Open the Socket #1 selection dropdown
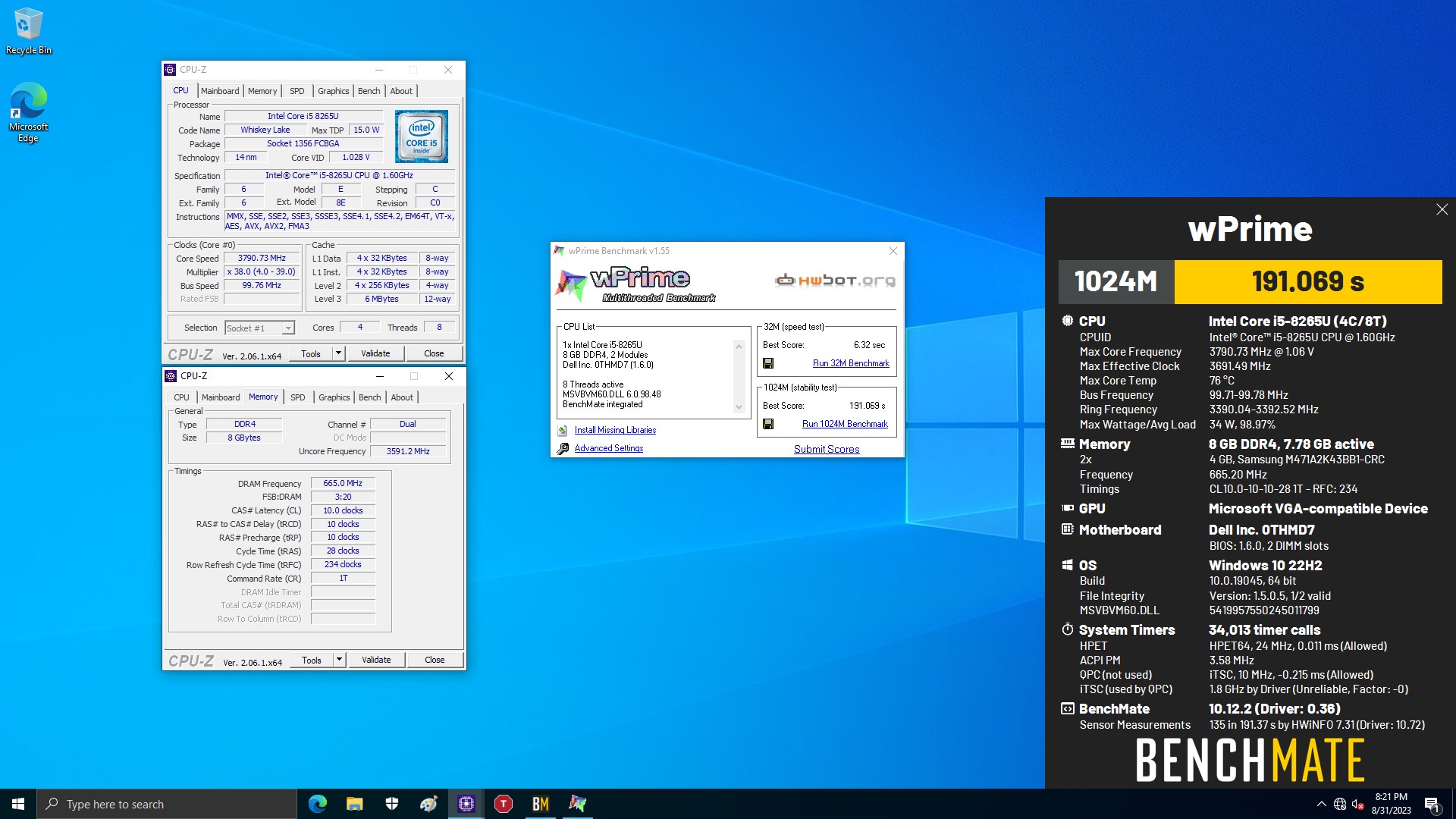This screenshot has width=1456, height=819. (288, 328)
